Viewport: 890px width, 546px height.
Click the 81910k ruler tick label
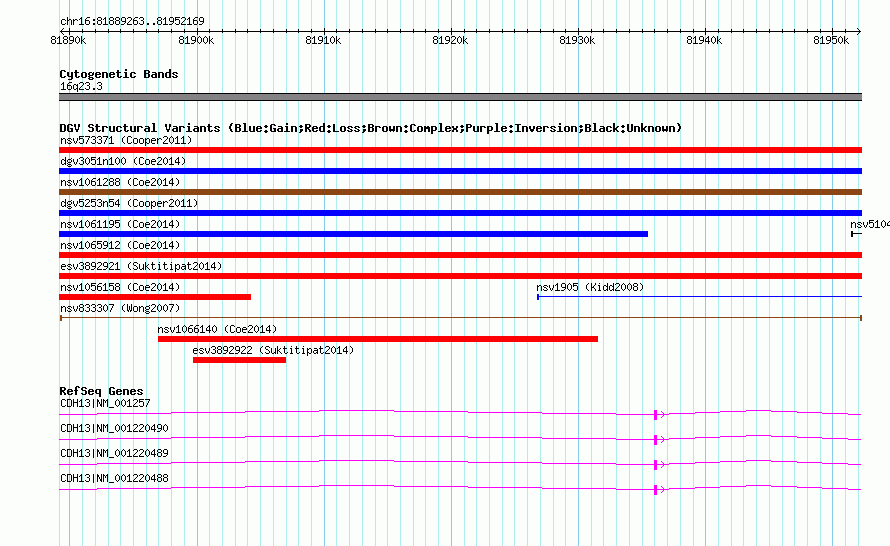[323, 40]
